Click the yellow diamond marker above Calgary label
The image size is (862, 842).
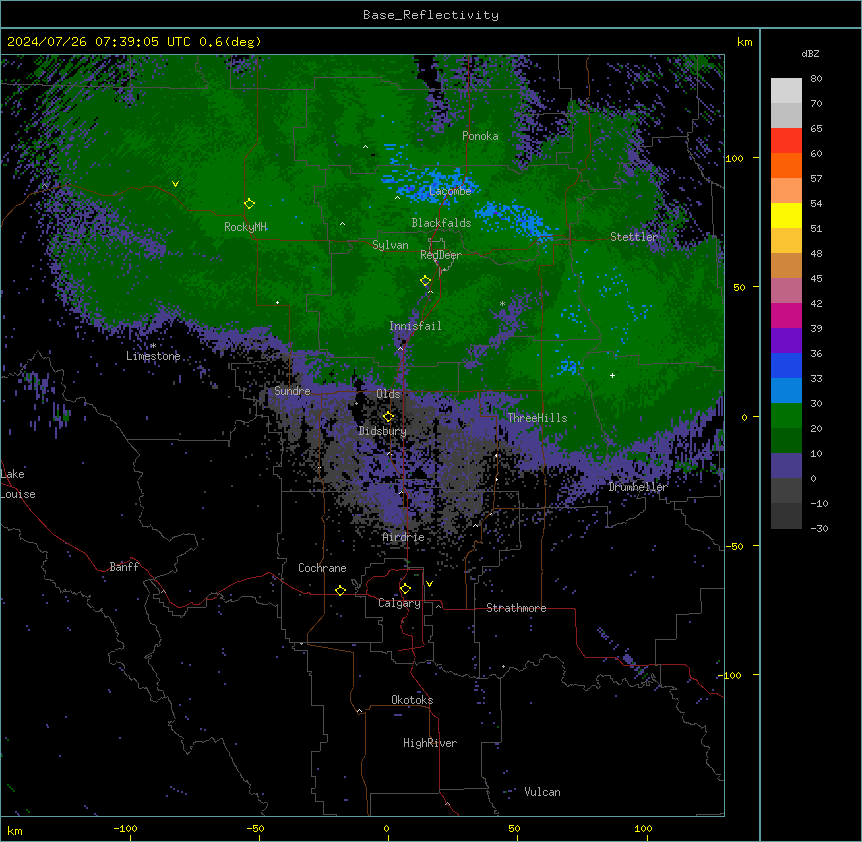405,589
